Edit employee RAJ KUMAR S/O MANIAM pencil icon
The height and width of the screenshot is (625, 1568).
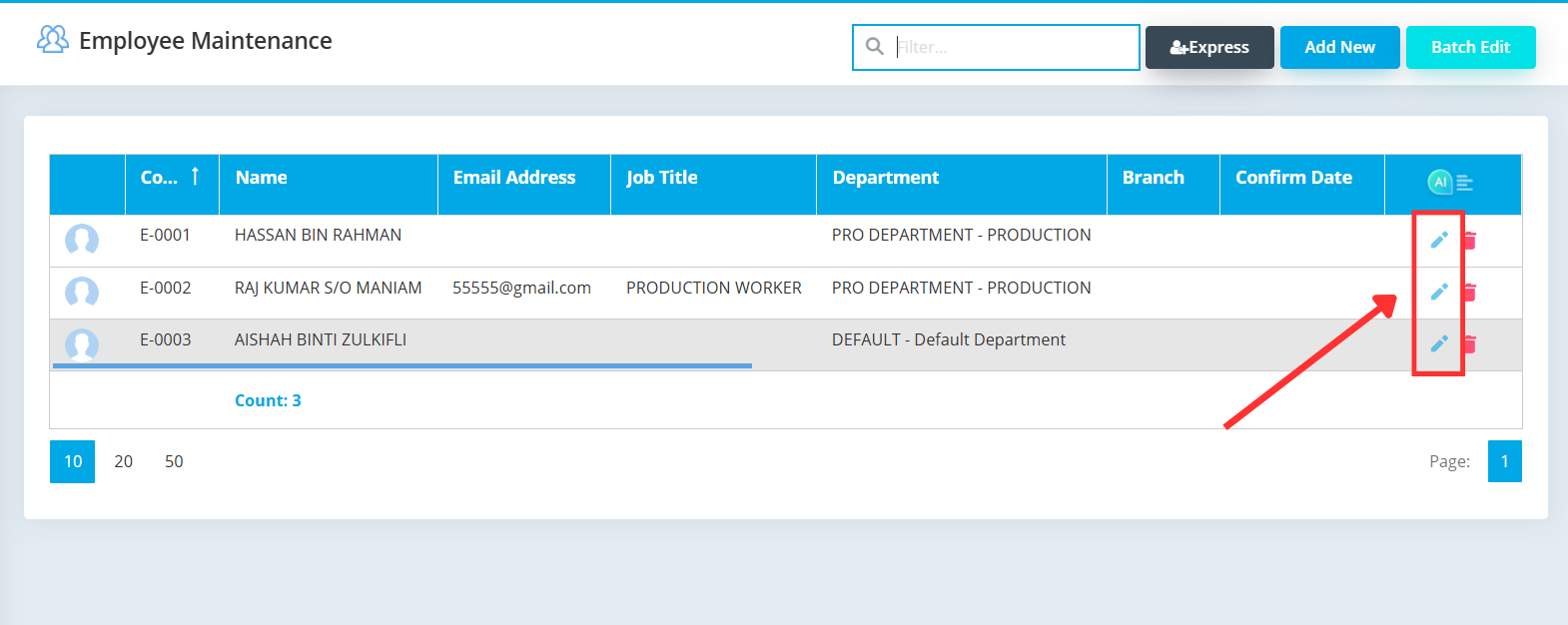(x=1439, y=292)
